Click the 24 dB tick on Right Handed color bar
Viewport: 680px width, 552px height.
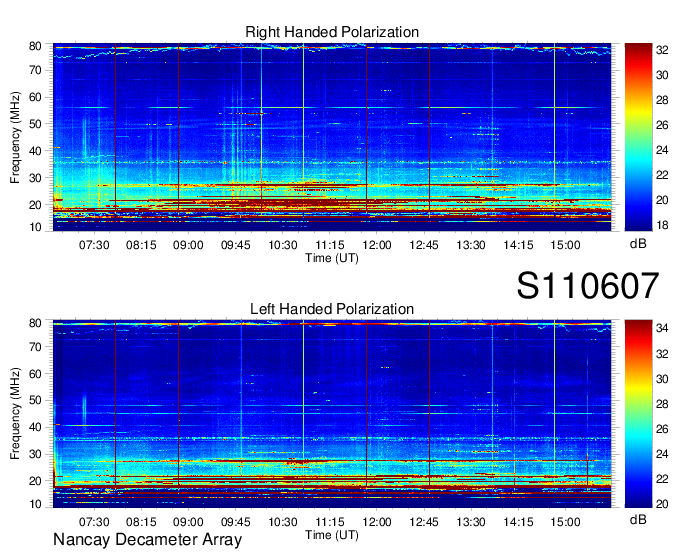[662, 150]
